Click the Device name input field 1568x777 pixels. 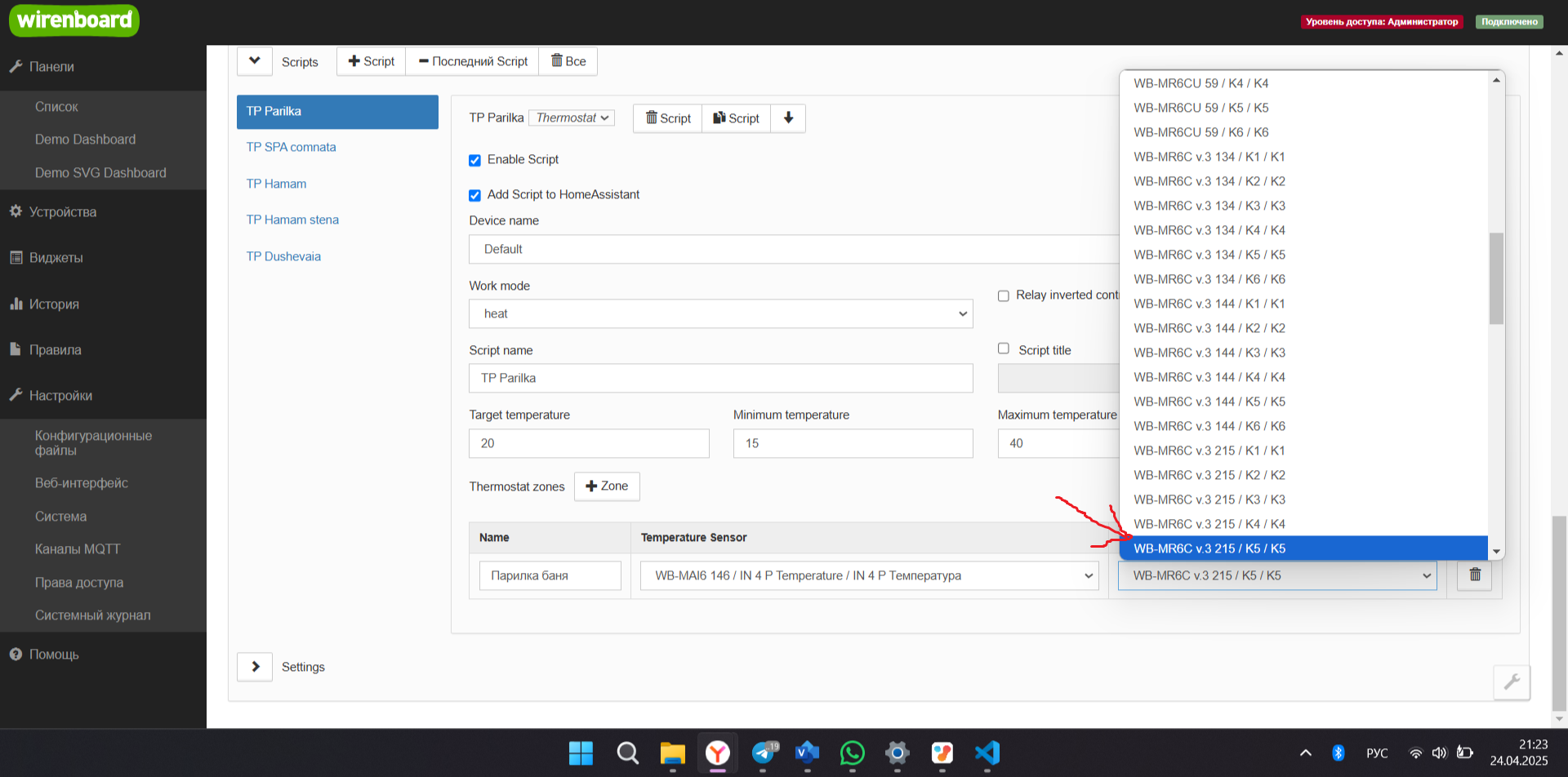click(794, 249)
